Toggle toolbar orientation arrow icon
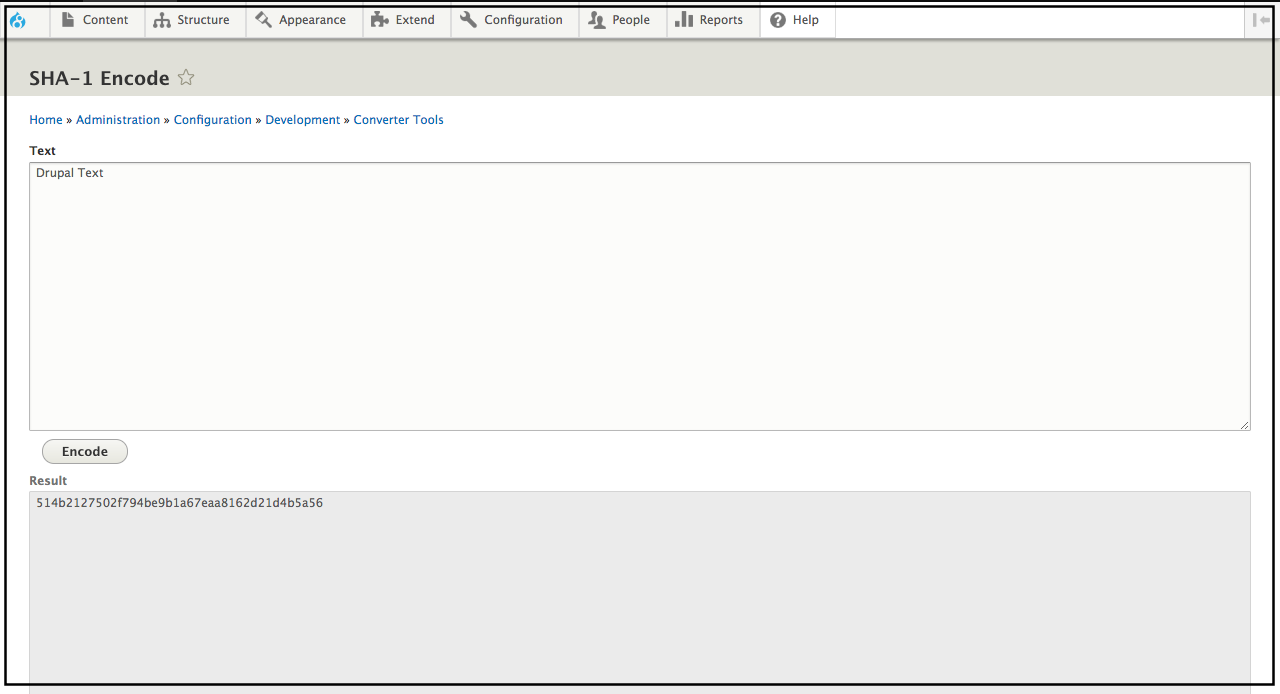The height and width of the screenshot is (694, 1280). [x=1261, y=20]
